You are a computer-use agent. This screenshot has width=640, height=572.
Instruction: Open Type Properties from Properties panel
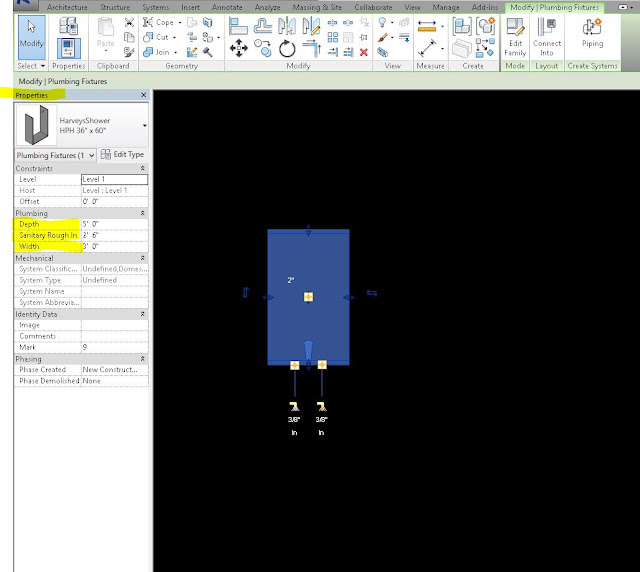click(x=68, y=26)
